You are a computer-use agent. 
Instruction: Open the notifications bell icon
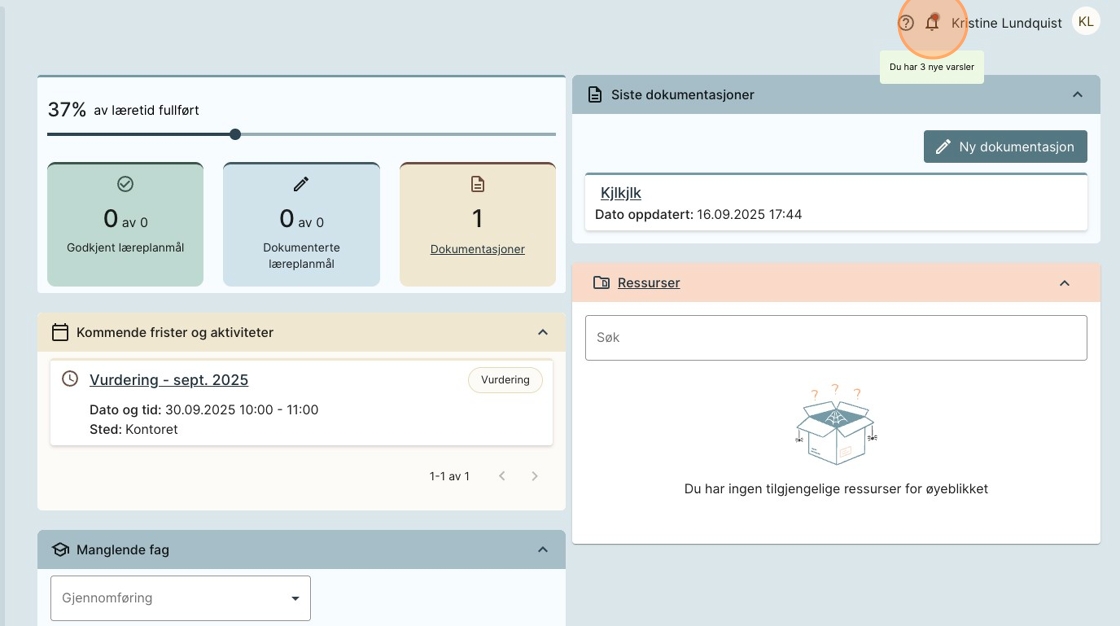coord(932,23)
